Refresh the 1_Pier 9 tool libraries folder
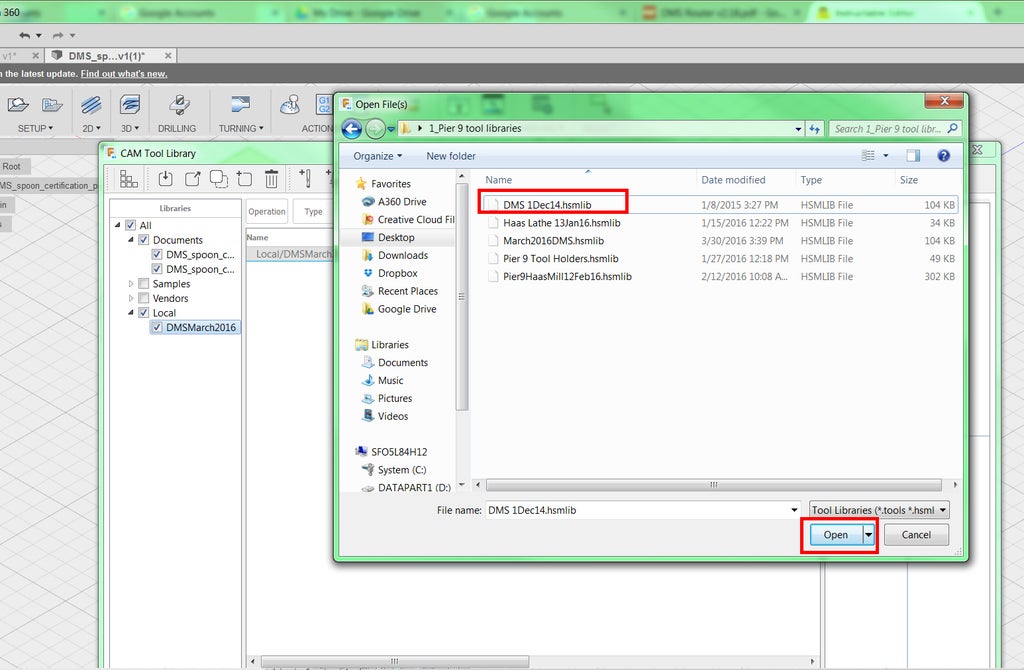 pos(814,129)
